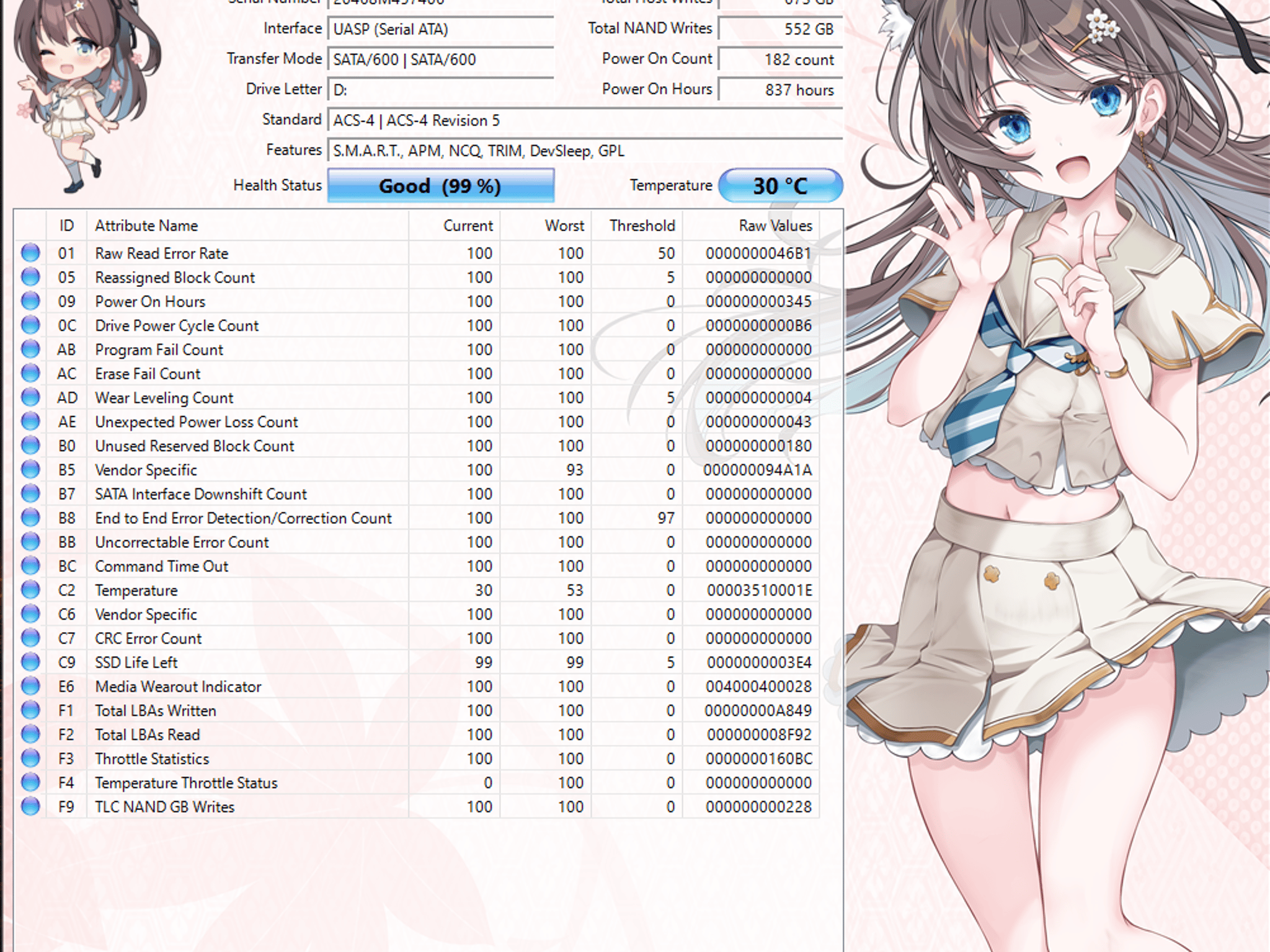
Task: Click raw value 0000000160BC of Throttle Statistics
Action: tap(759, 759)
